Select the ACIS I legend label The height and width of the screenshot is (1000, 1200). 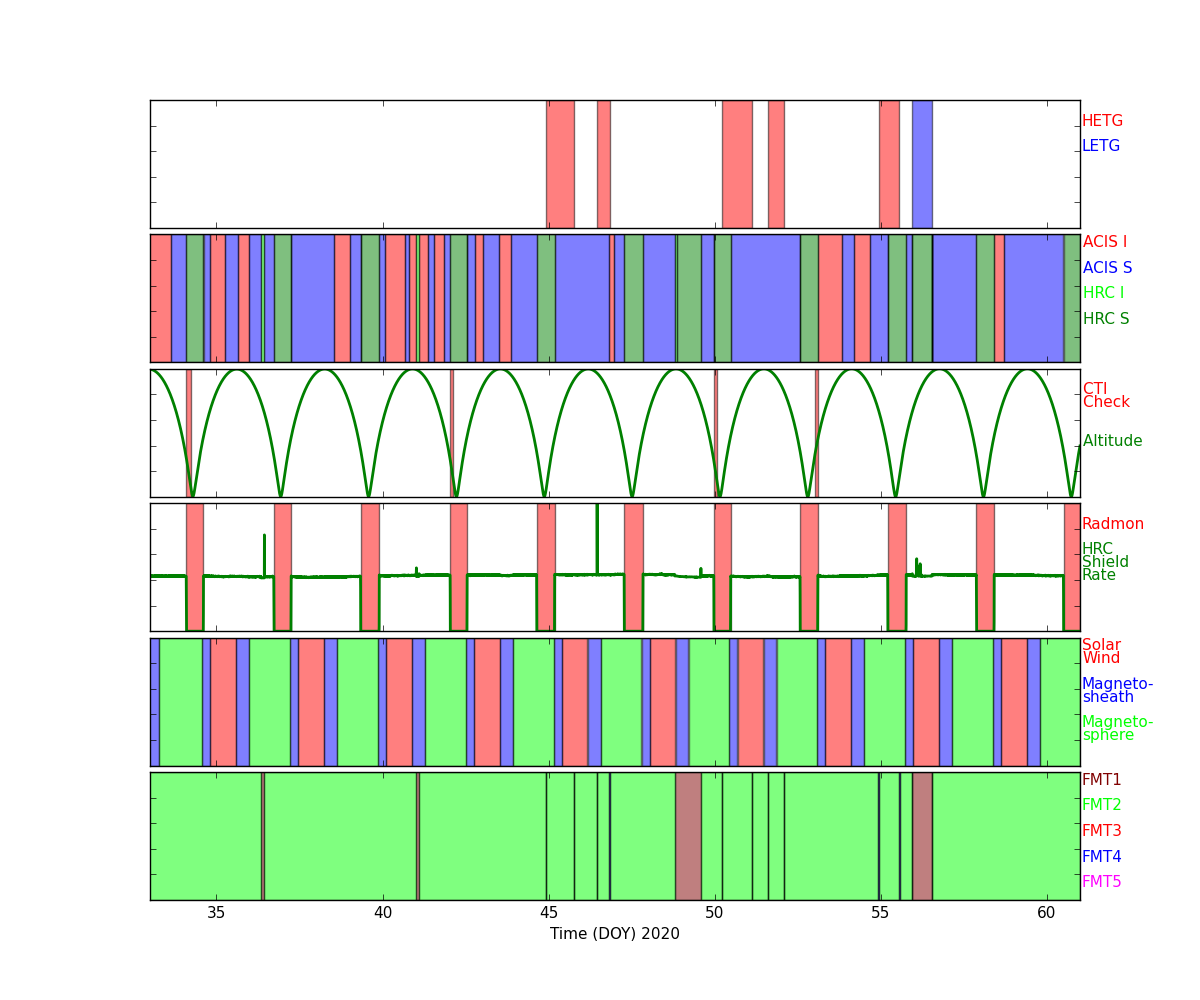[x=1104, y=242]
